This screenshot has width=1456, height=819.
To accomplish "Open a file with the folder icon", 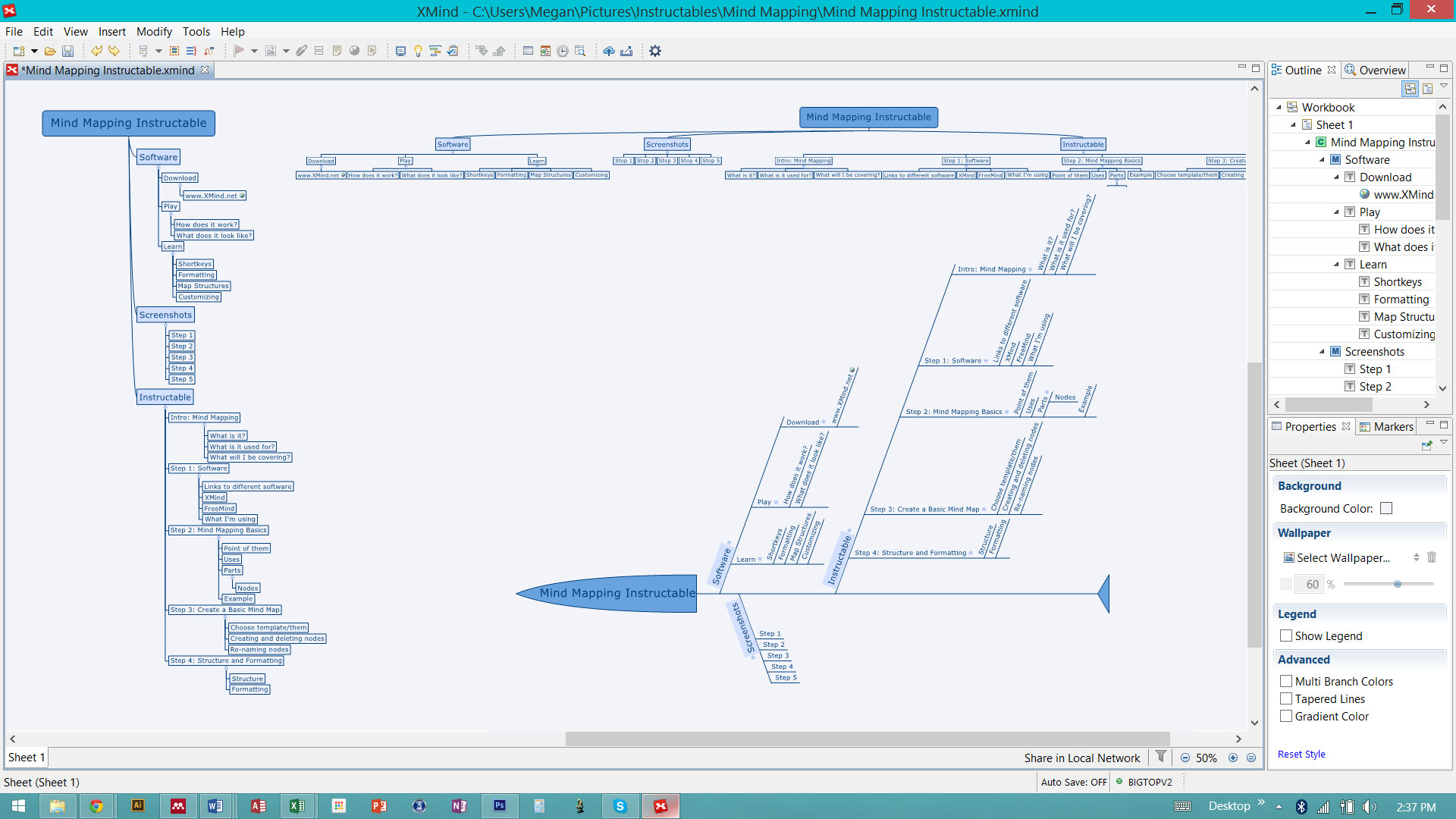I will coord(50,51).
